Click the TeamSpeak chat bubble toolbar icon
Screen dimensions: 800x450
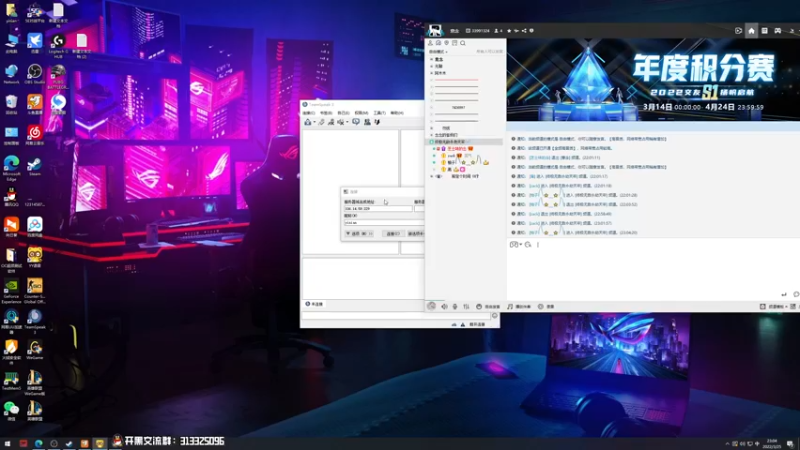pyautogui.click(x=356, y=122)
